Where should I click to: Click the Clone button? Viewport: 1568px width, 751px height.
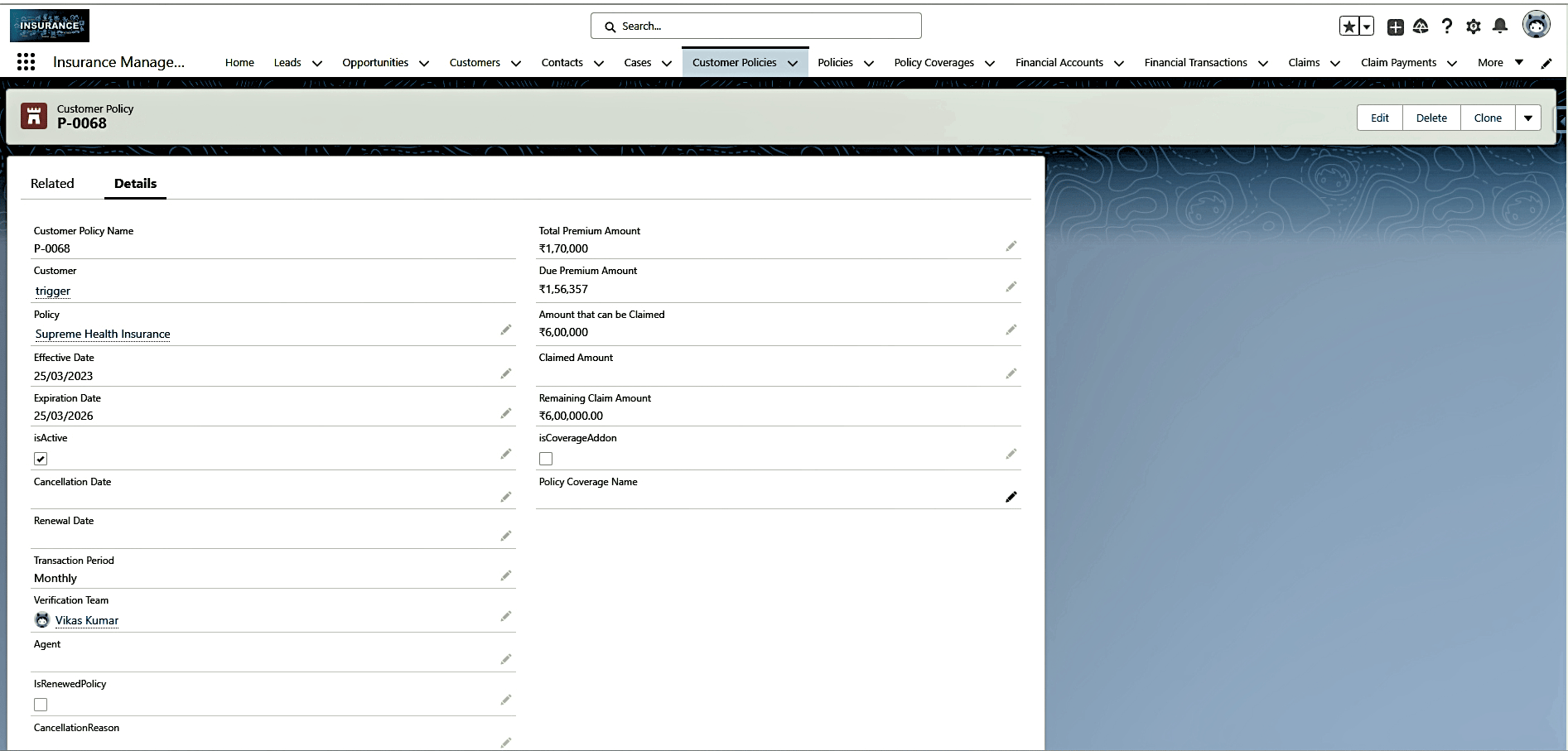(x=1488, y=118)
